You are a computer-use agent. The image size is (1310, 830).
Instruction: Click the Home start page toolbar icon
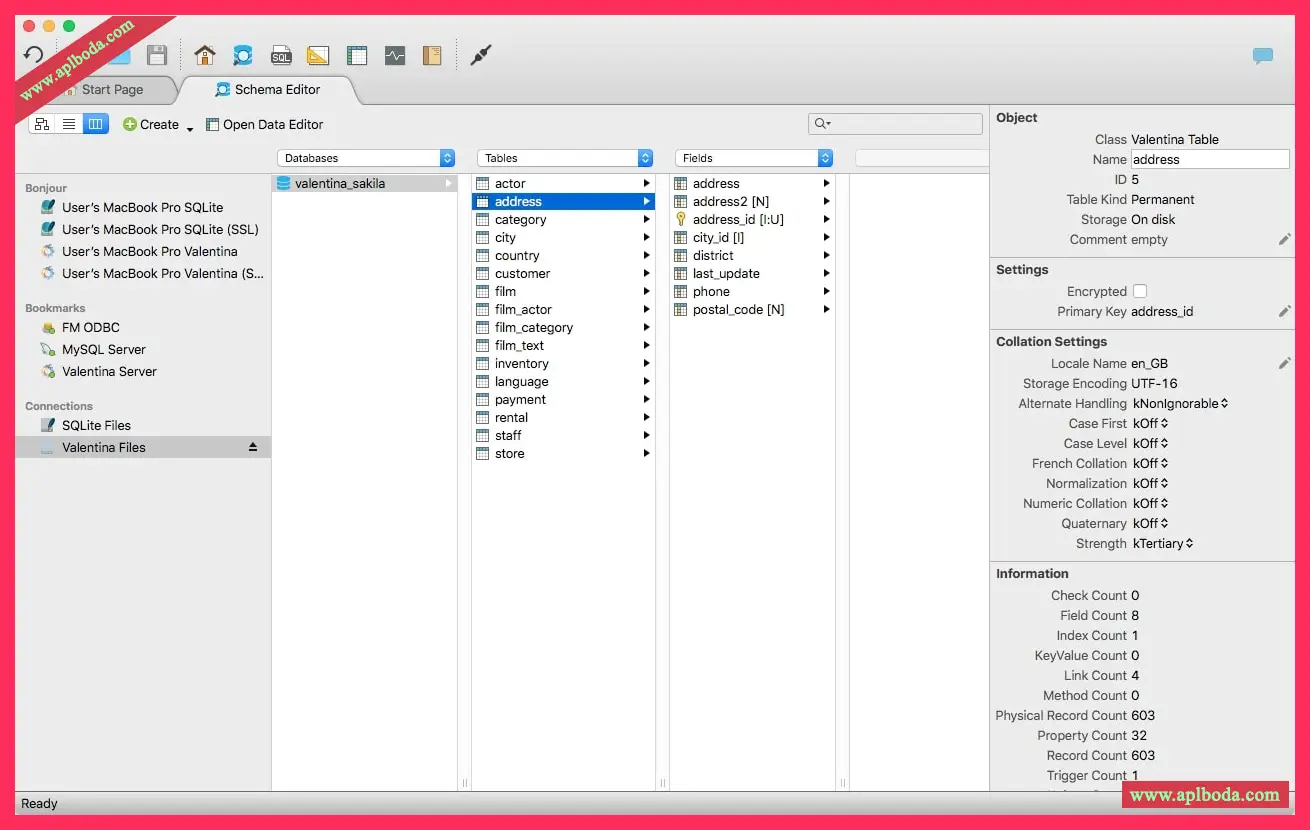205,55
